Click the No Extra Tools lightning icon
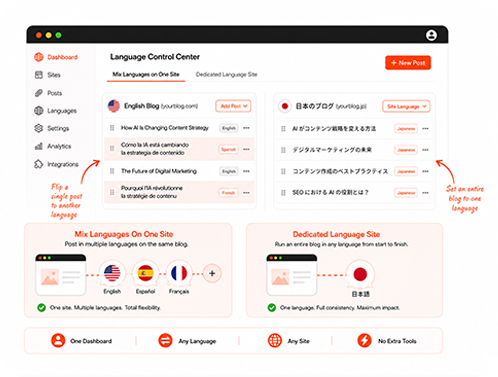The image size is (498, 377). (x=364, y=340)
